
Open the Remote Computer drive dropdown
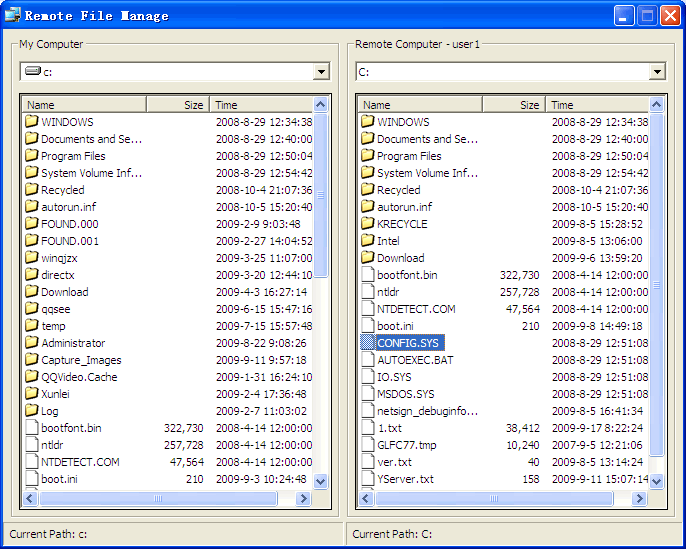click(656, 71)
